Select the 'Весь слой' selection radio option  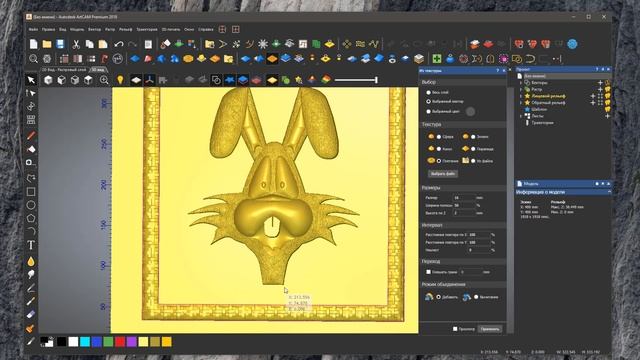pos(429,93)
